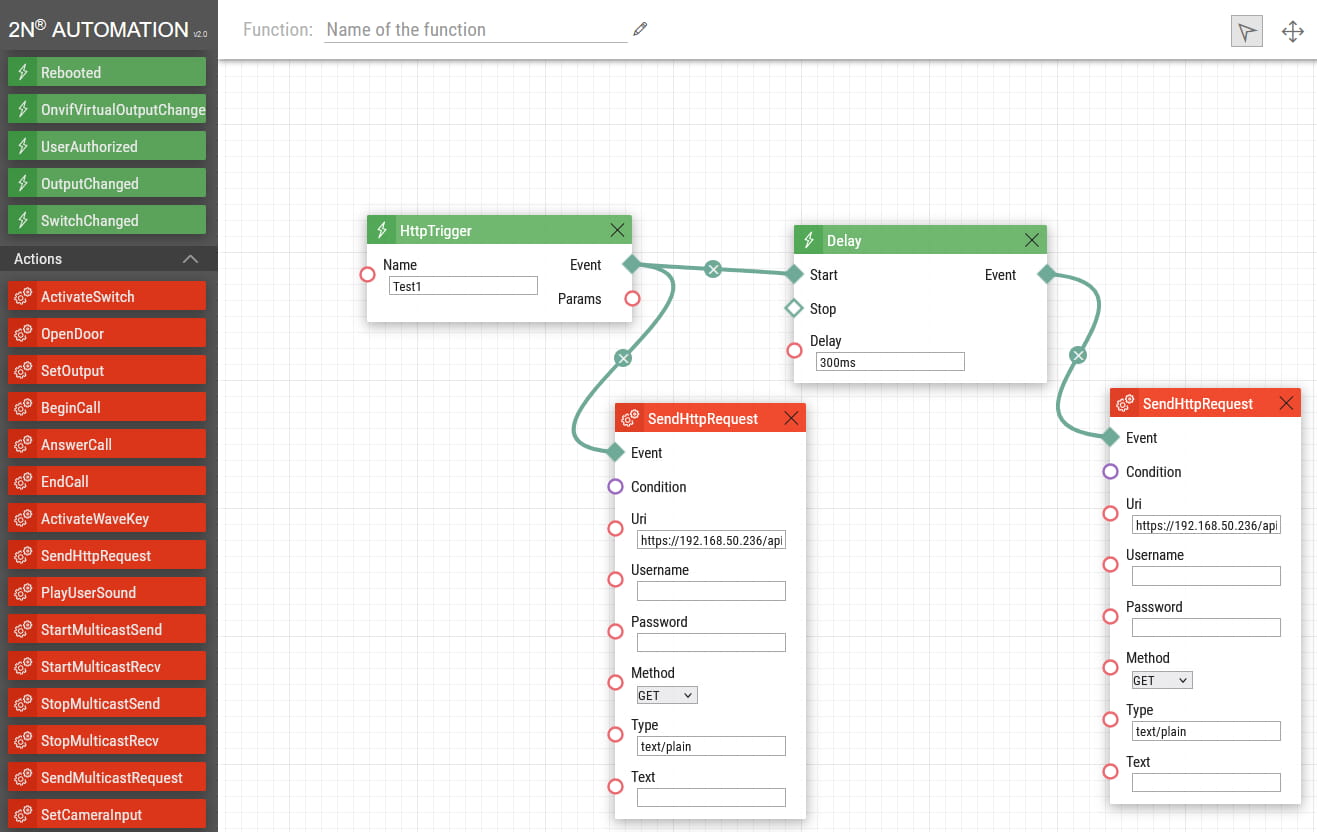Click the PlayUserSound gear icon
Viewport: 1317px width, 832px height.
(23, 592)
